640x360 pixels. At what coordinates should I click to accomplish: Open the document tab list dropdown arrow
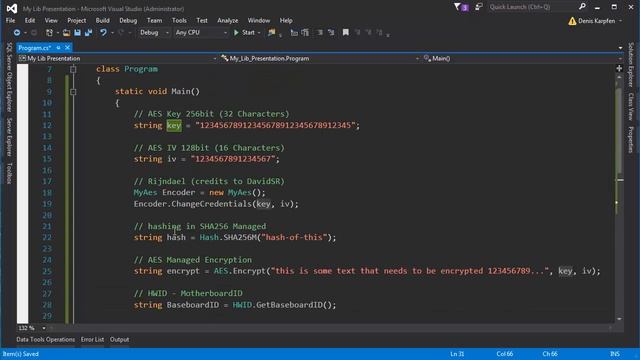[620, 48]
